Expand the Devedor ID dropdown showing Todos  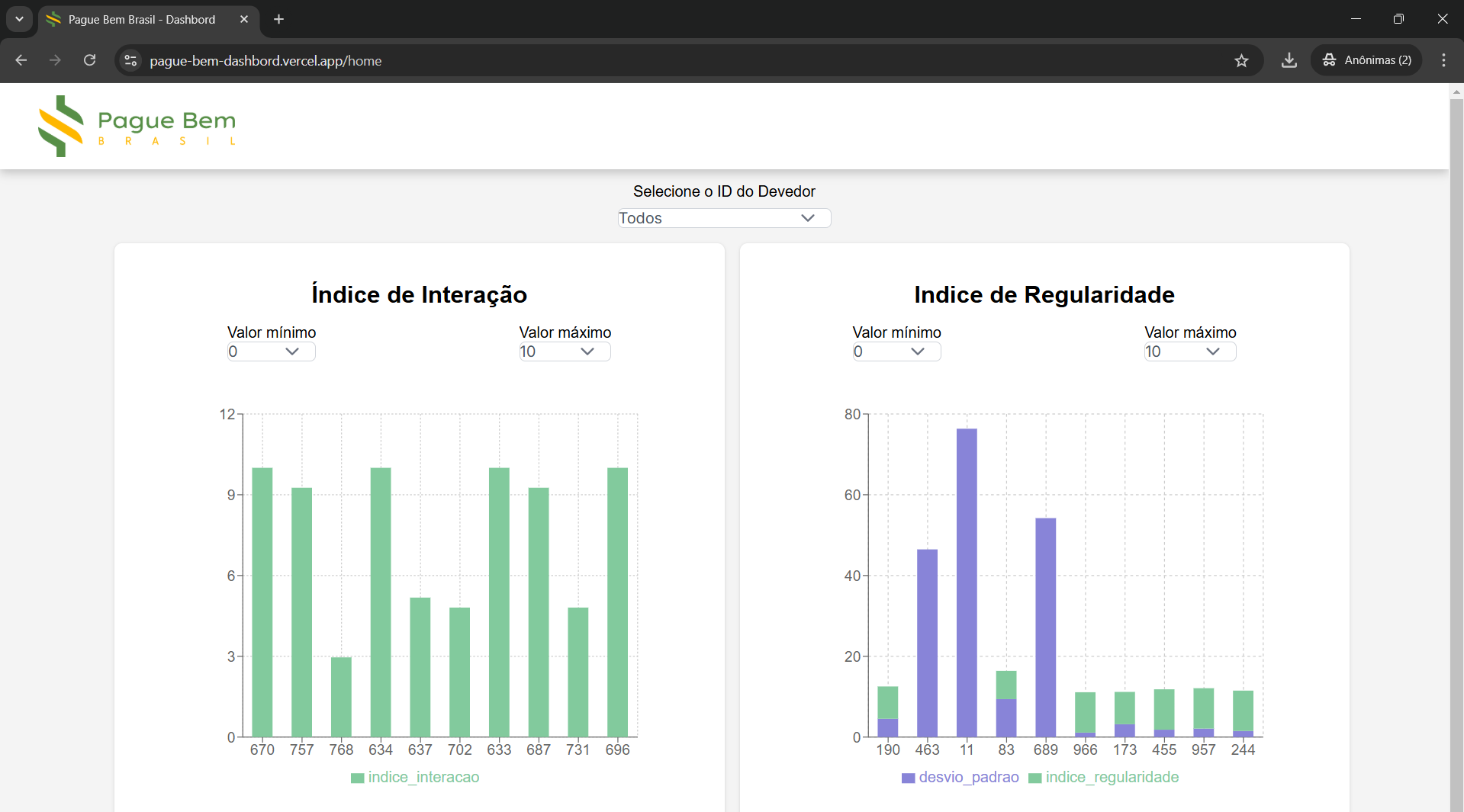pos(723,218)
